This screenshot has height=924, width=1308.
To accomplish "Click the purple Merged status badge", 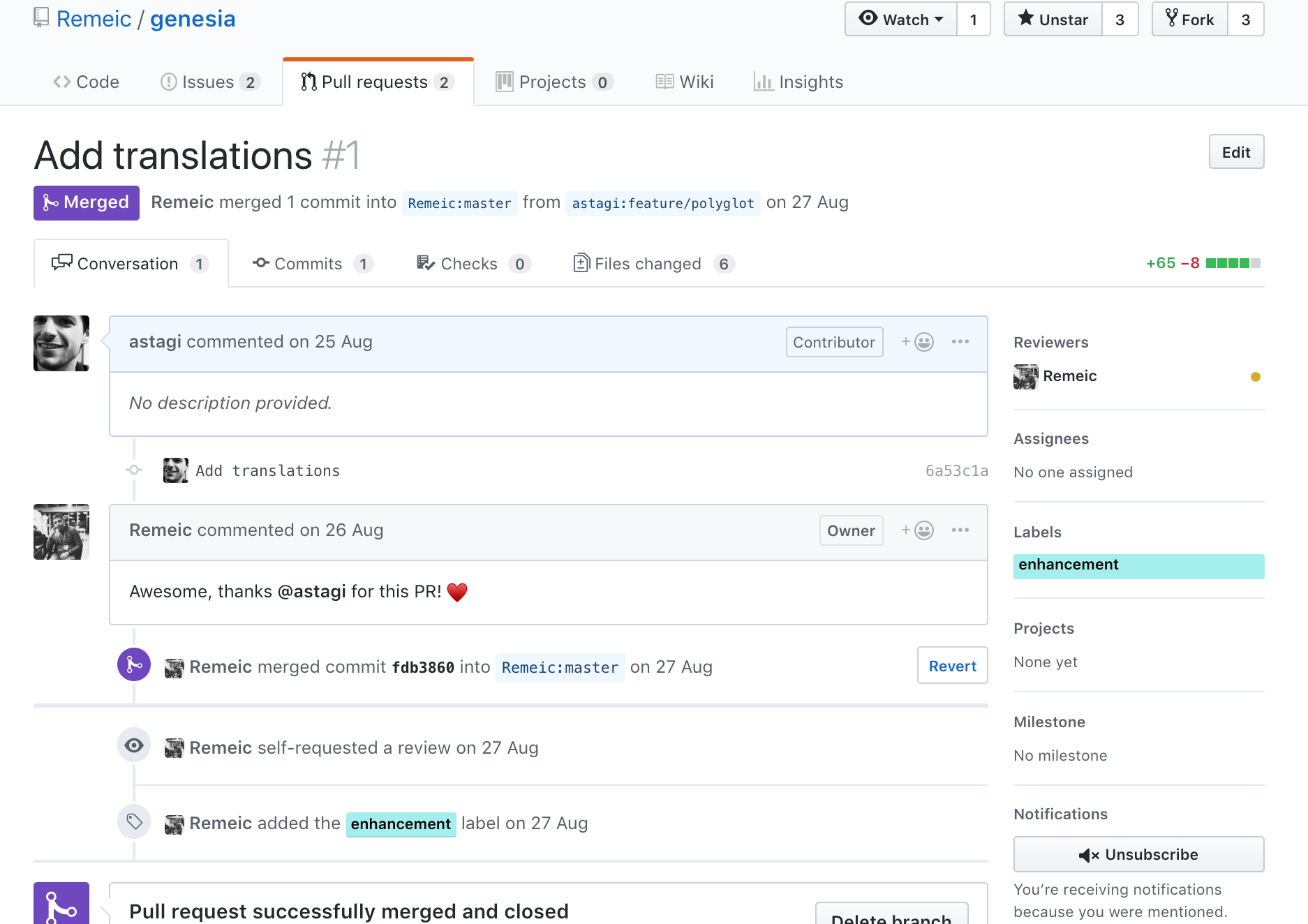I will click(87, 202).
